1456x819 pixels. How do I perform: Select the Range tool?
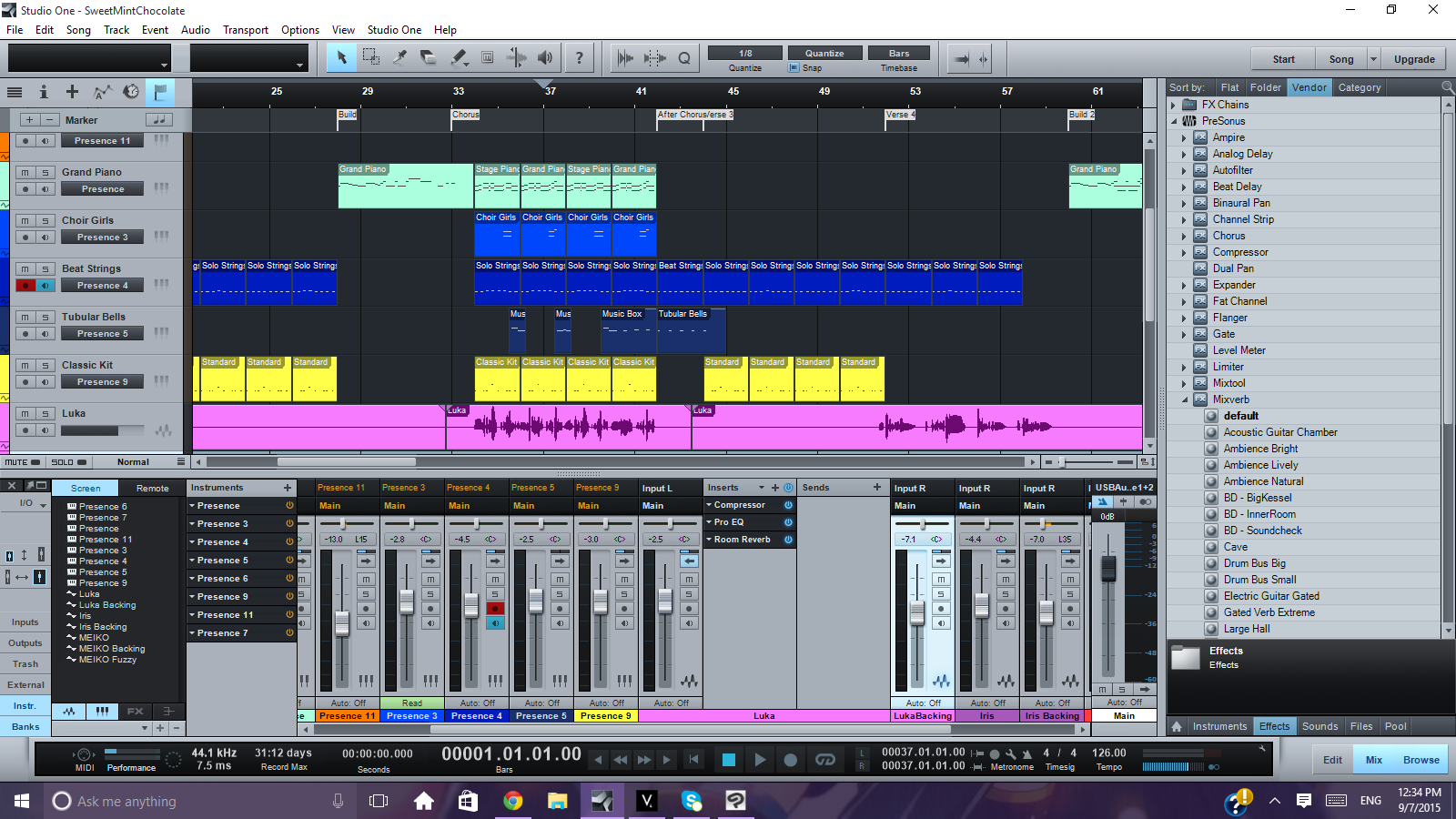point(370,57)
